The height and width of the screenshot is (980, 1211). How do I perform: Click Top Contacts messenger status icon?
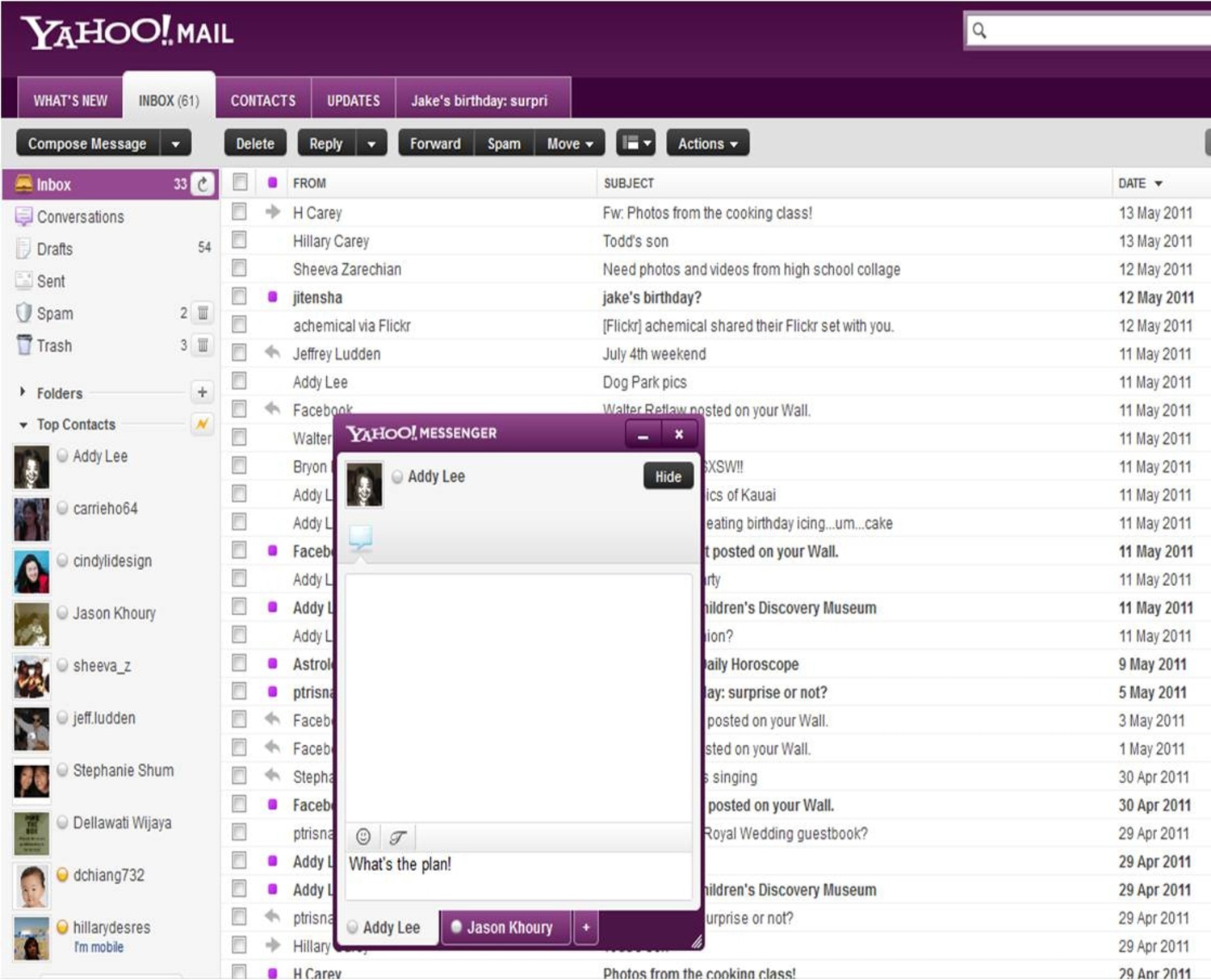(x=202, y=424)
